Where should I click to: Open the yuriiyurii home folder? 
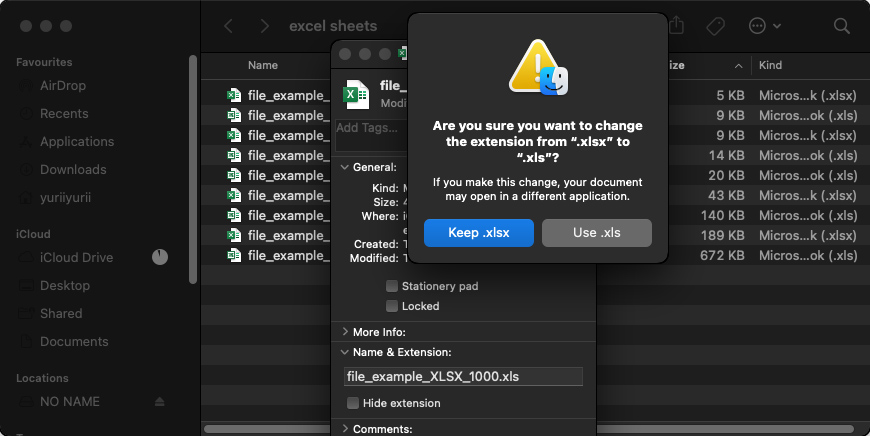point(65,197)
